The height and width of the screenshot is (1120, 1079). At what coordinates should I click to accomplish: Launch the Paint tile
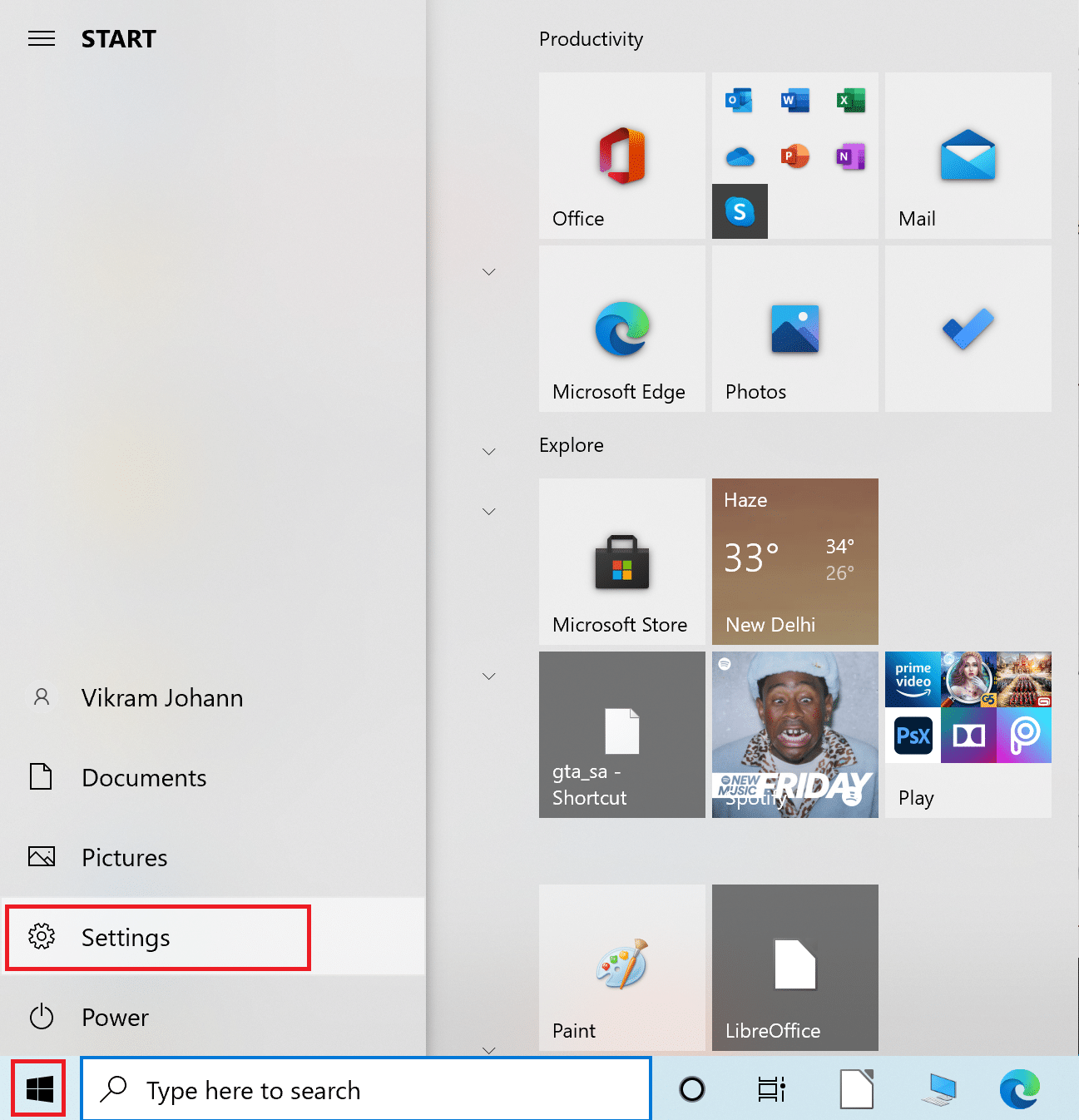(x=621, y=968)
